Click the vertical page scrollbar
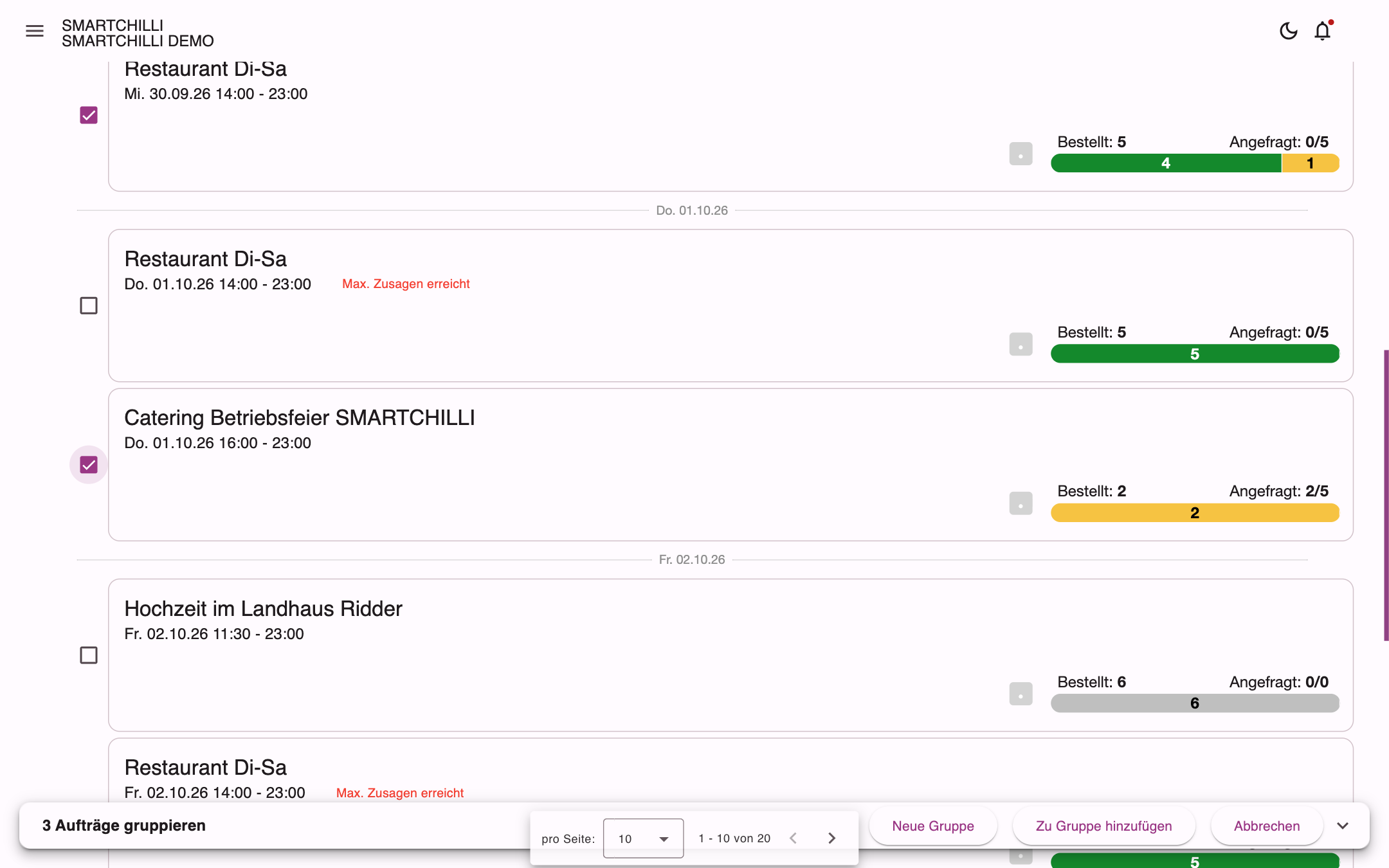The height and width of the screenshot is (868, 1389). (1386, 495)
